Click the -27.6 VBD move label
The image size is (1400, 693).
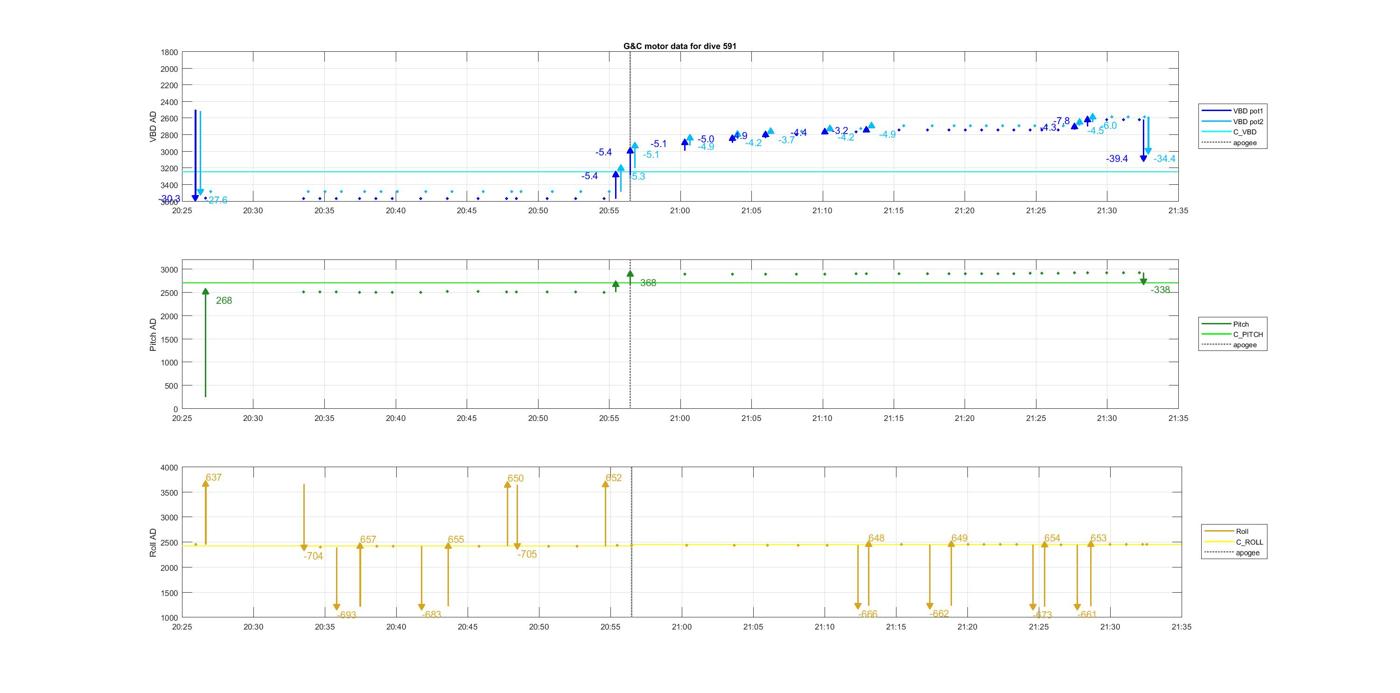pyautogui.click(x=216, y=201)
